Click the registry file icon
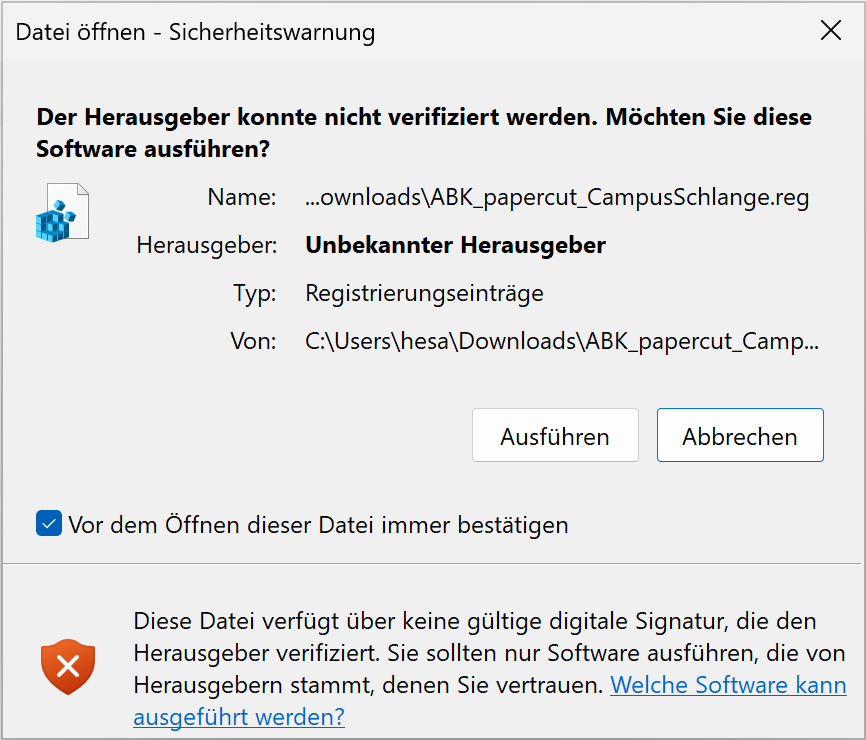This screenshot has height=740, width=866. [62, 212]
